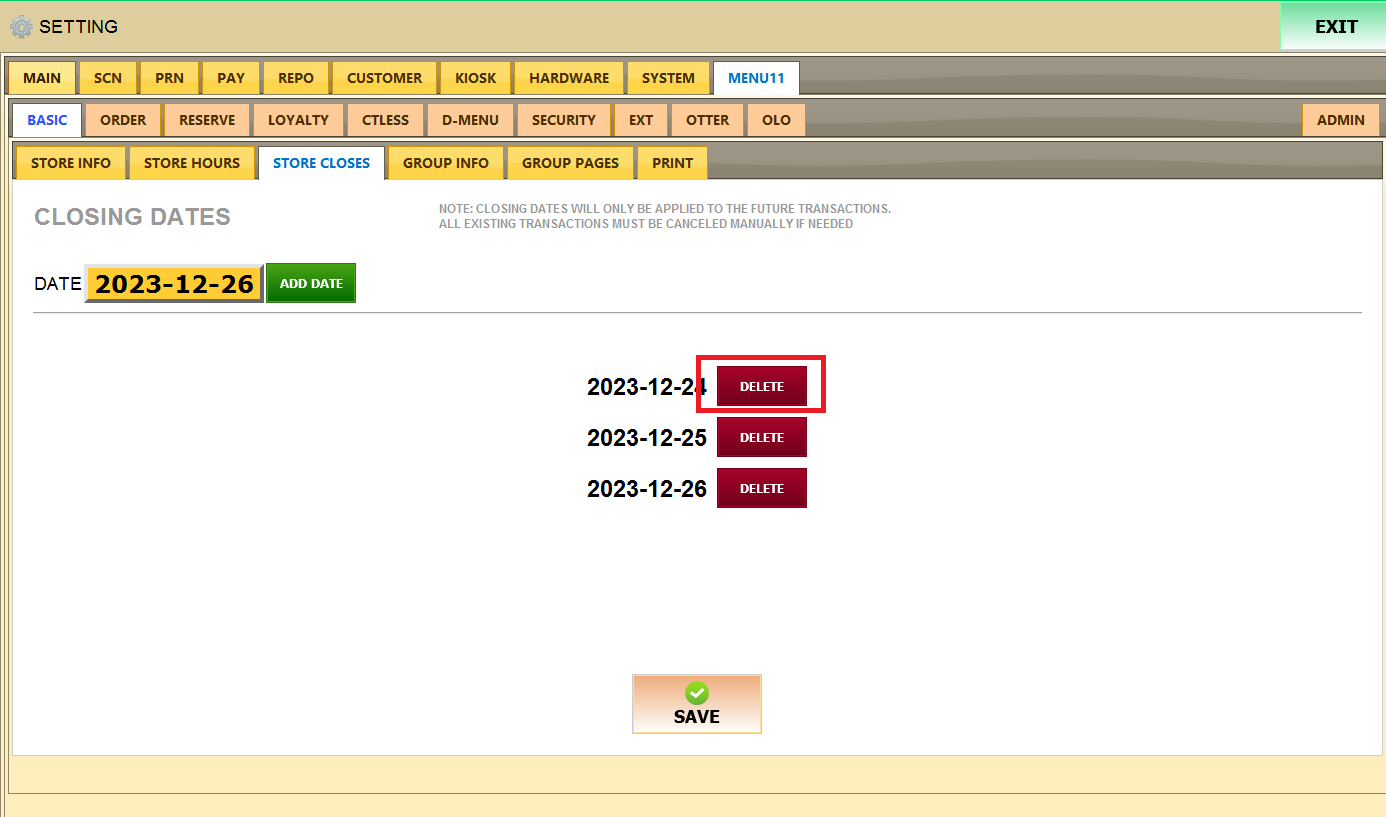Screen dimensions: 1386x817
Task: Go to the MAIN tab
Action: (42, 78)
